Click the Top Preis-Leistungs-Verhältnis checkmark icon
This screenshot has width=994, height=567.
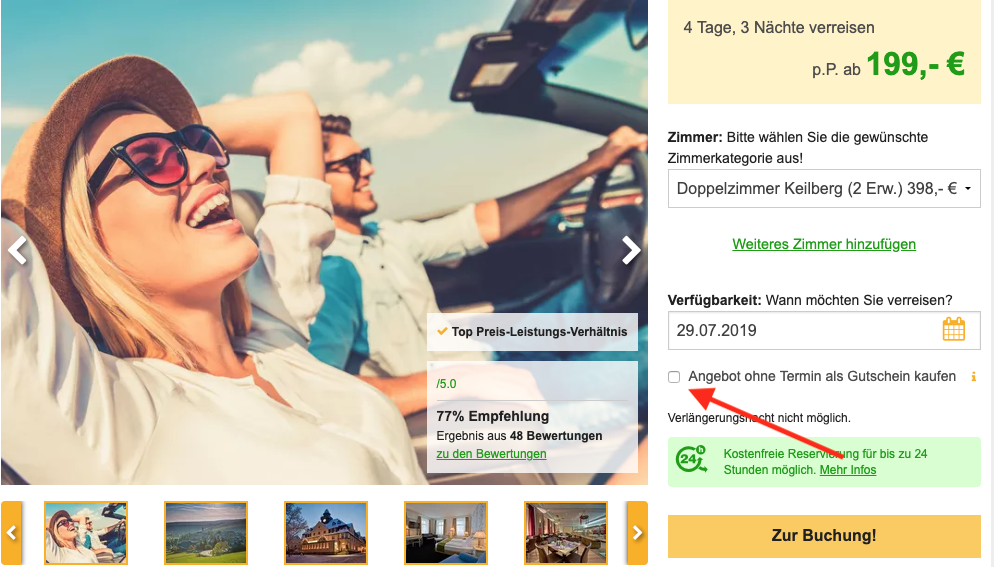pos(442,331)
